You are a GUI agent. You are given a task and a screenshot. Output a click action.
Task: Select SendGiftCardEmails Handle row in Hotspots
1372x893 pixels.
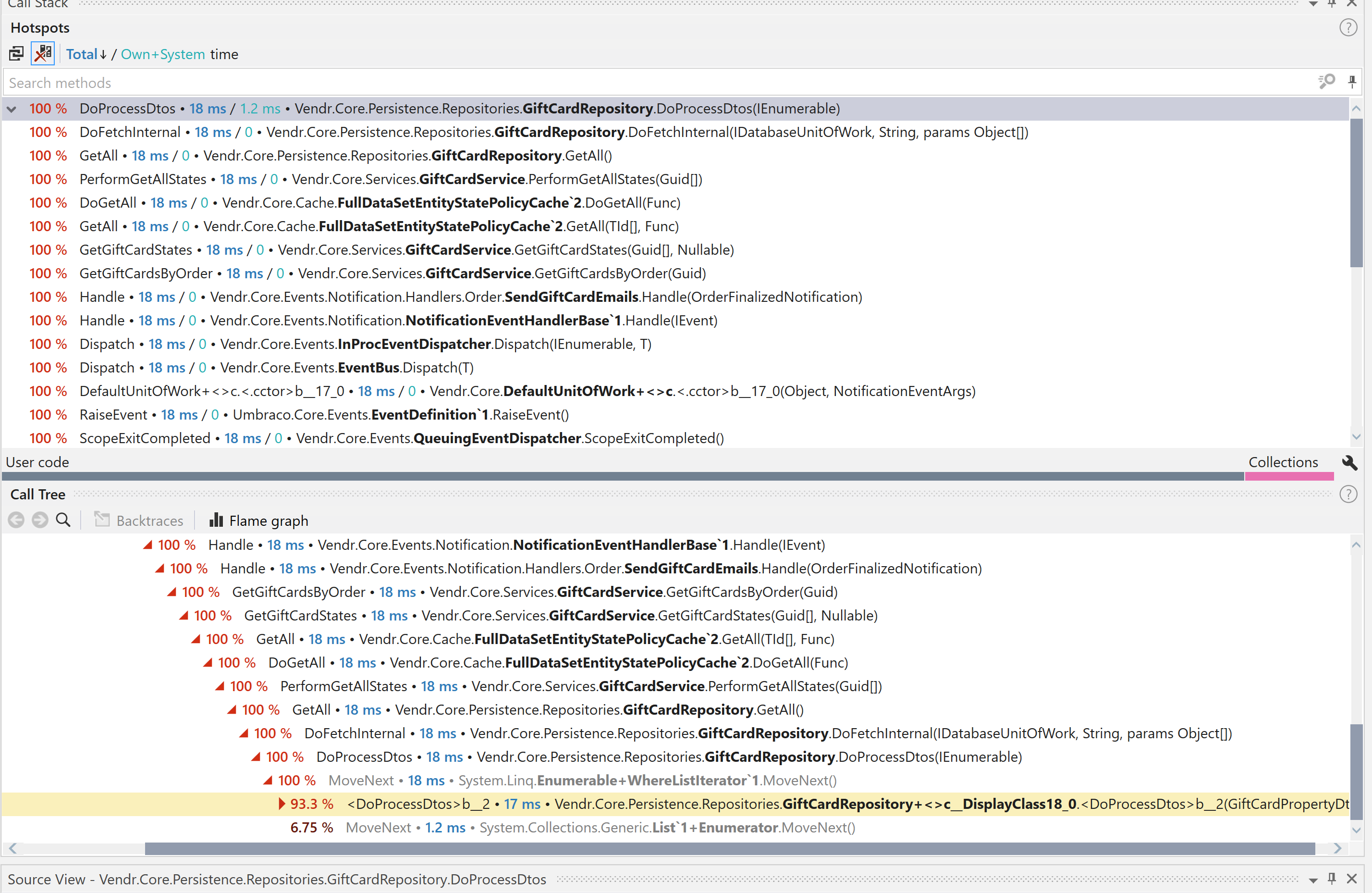pyautogui.click(x=675, y=297)
